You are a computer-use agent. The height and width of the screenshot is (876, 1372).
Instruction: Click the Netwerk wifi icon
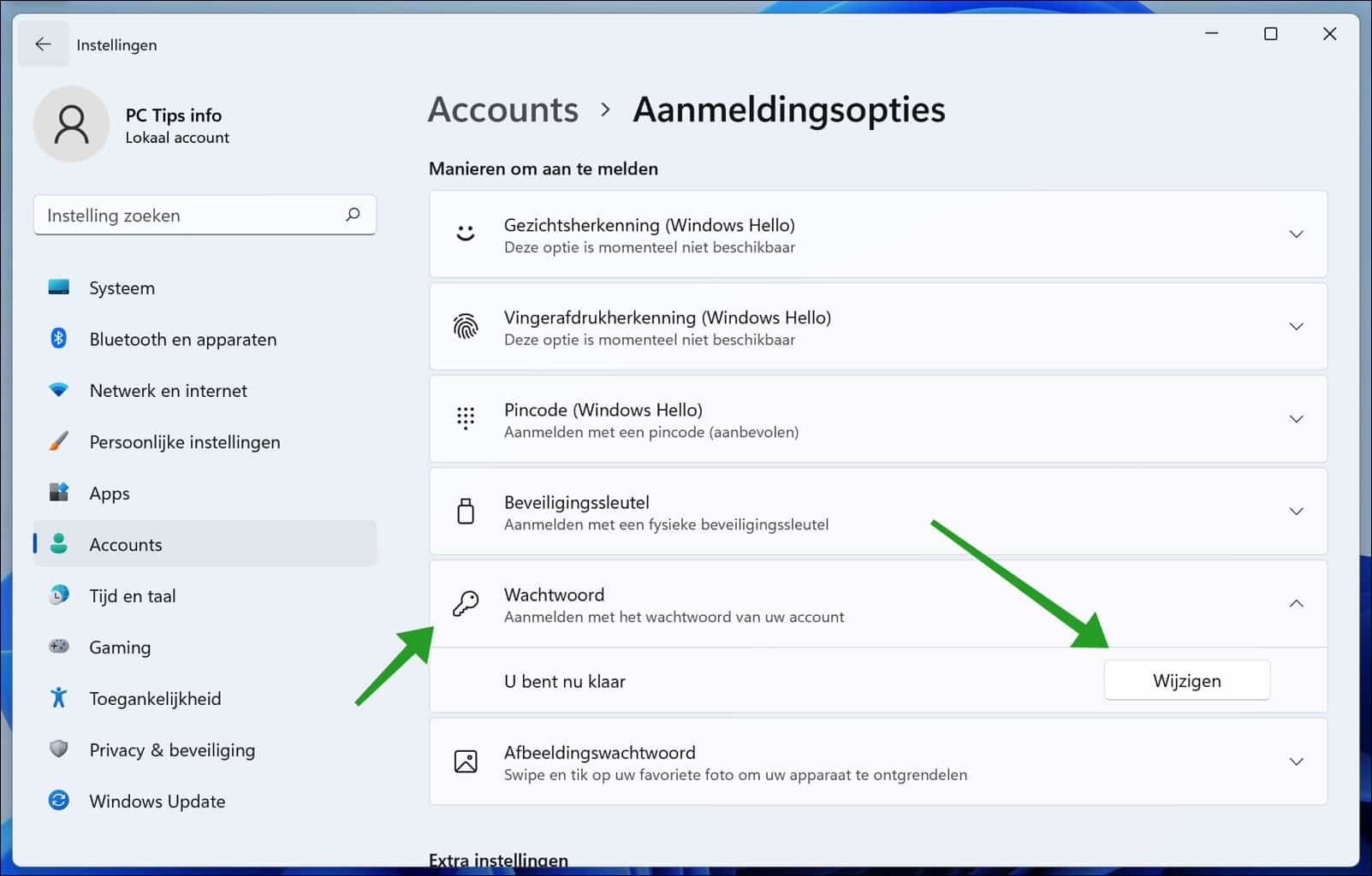[59, 390]
